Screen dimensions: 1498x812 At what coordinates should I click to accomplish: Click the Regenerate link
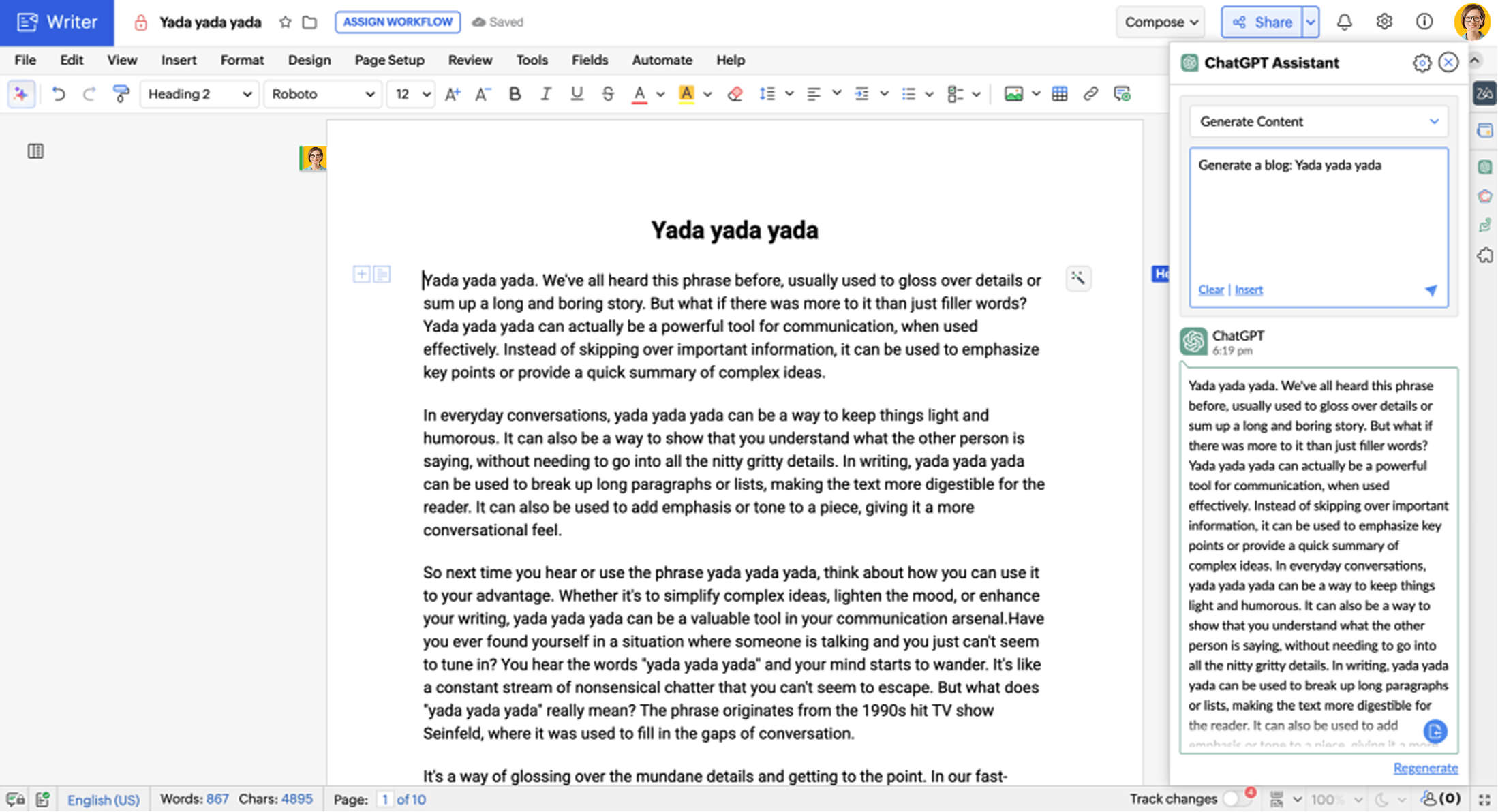[x=1426, y=768]
